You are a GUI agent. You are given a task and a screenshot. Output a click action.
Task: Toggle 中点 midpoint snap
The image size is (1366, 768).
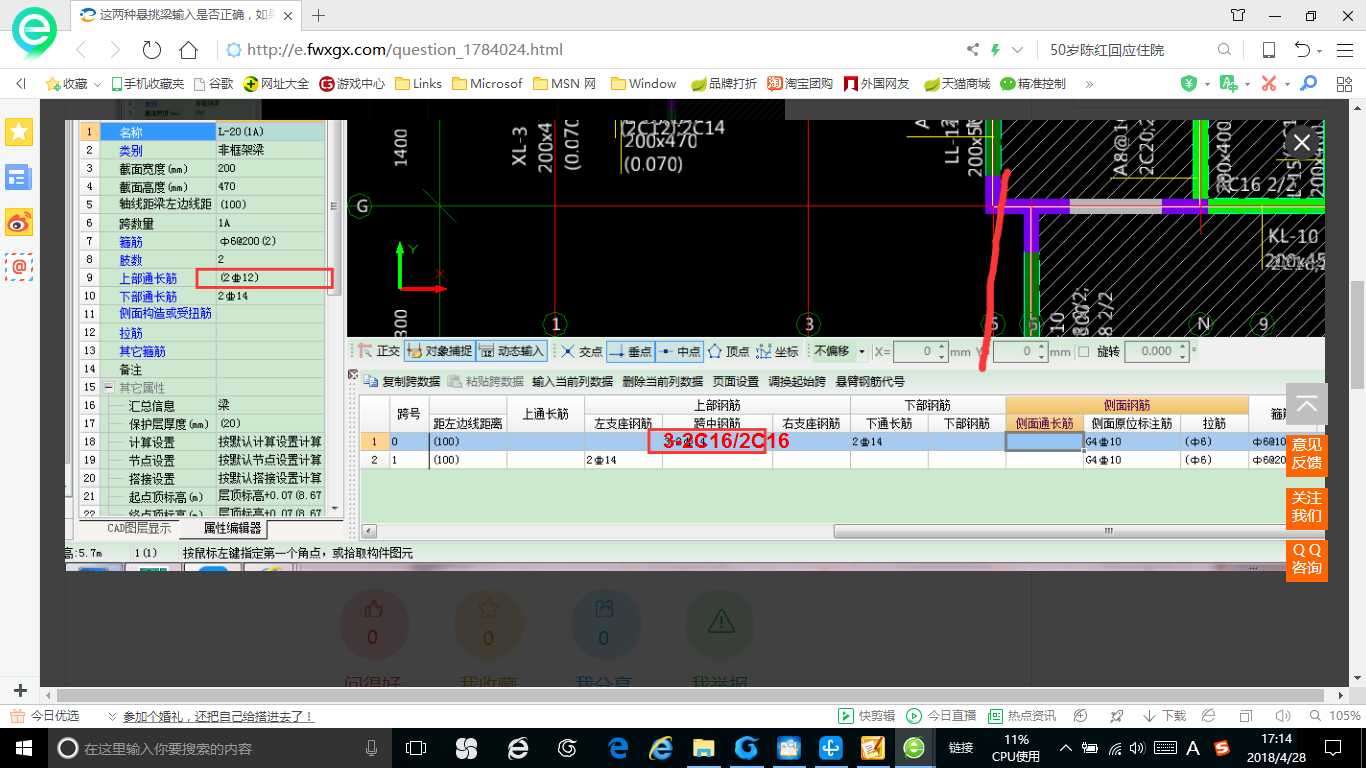tap(680, 351)
